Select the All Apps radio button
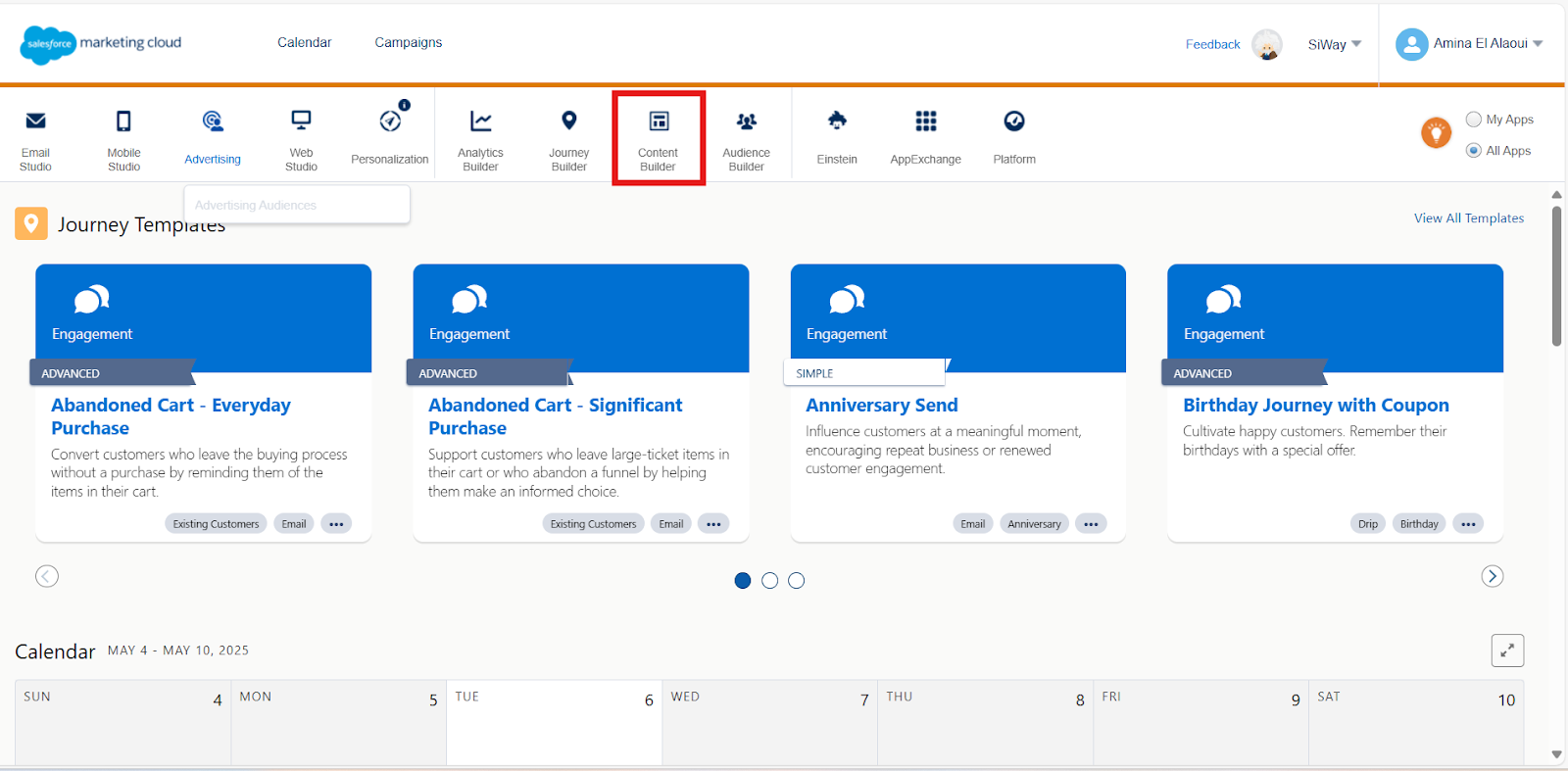The image size is (1568, 771). (x=1473, y=151)
